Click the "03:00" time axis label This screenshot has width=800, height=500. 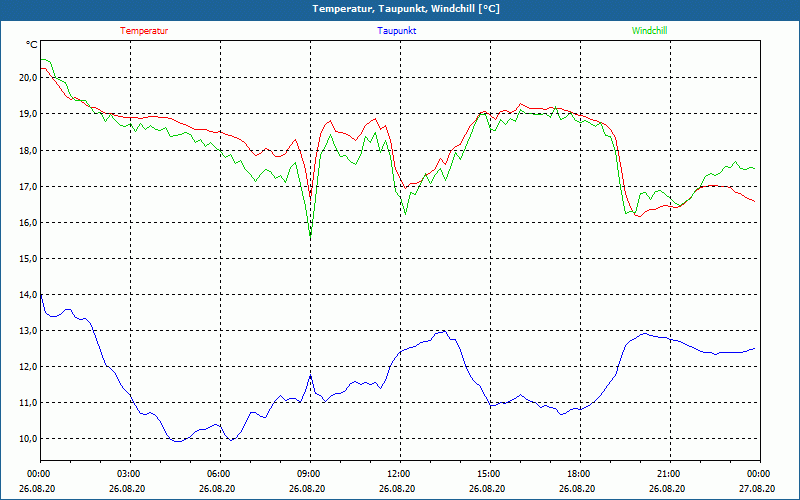128,474
